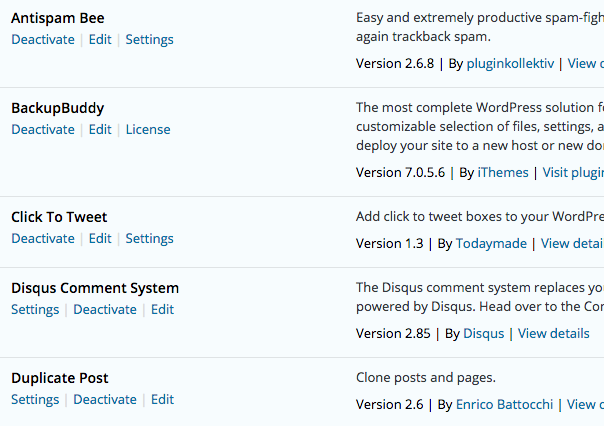Viewport: 604px width, 426px height.
Task: Open Edit for Disqus Comment System
Action: [x=162, y=310]
